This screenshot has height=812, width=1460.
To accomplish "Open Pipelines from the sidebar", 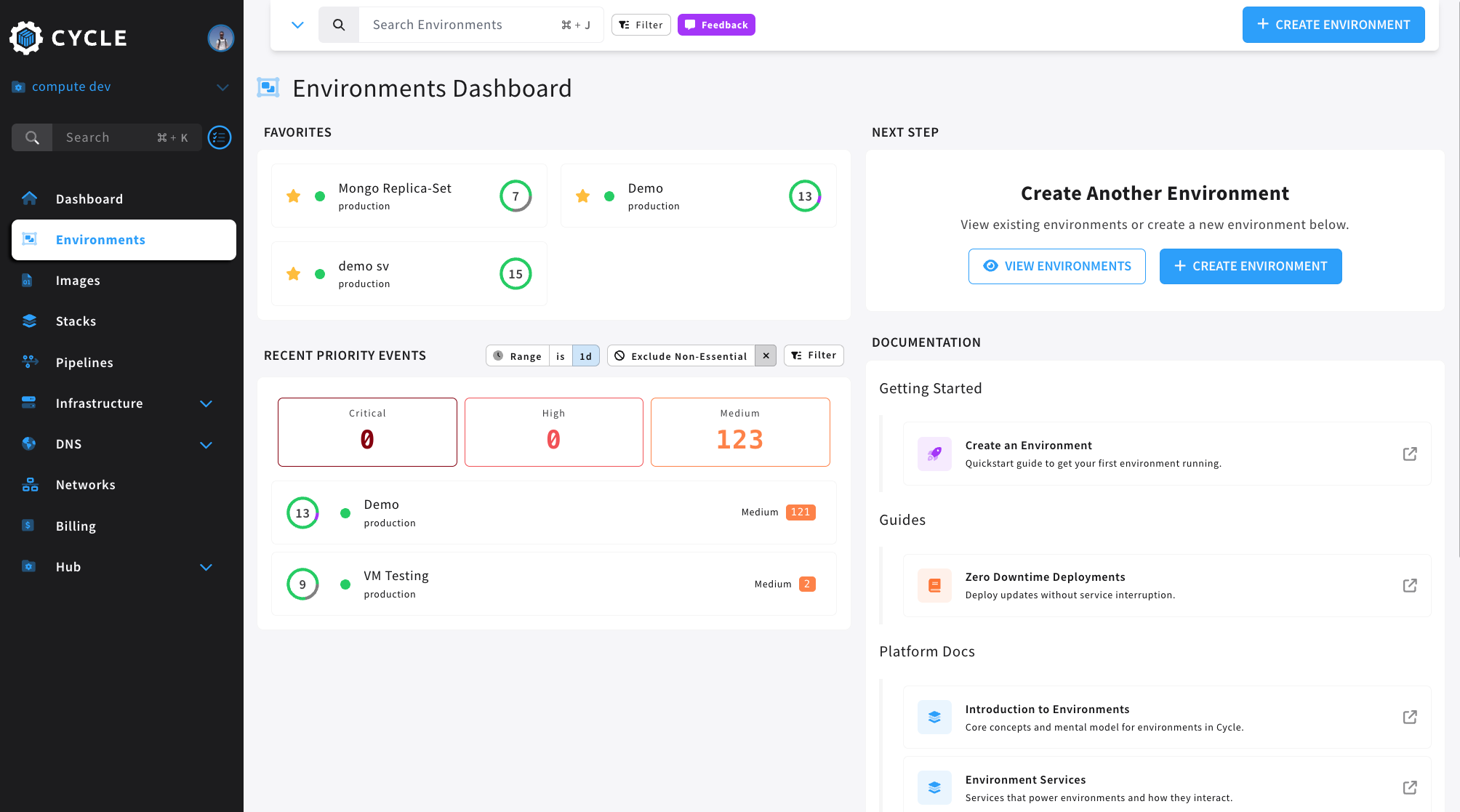I will coord(84,362).
